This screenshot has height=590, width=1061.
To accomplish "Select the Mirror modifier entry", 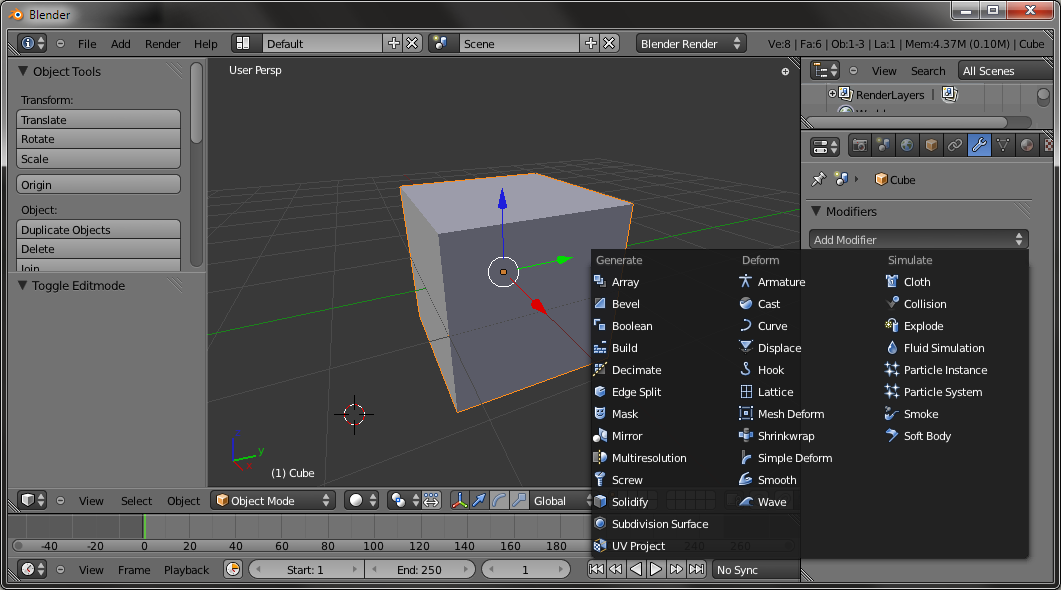I will (627, 436).
